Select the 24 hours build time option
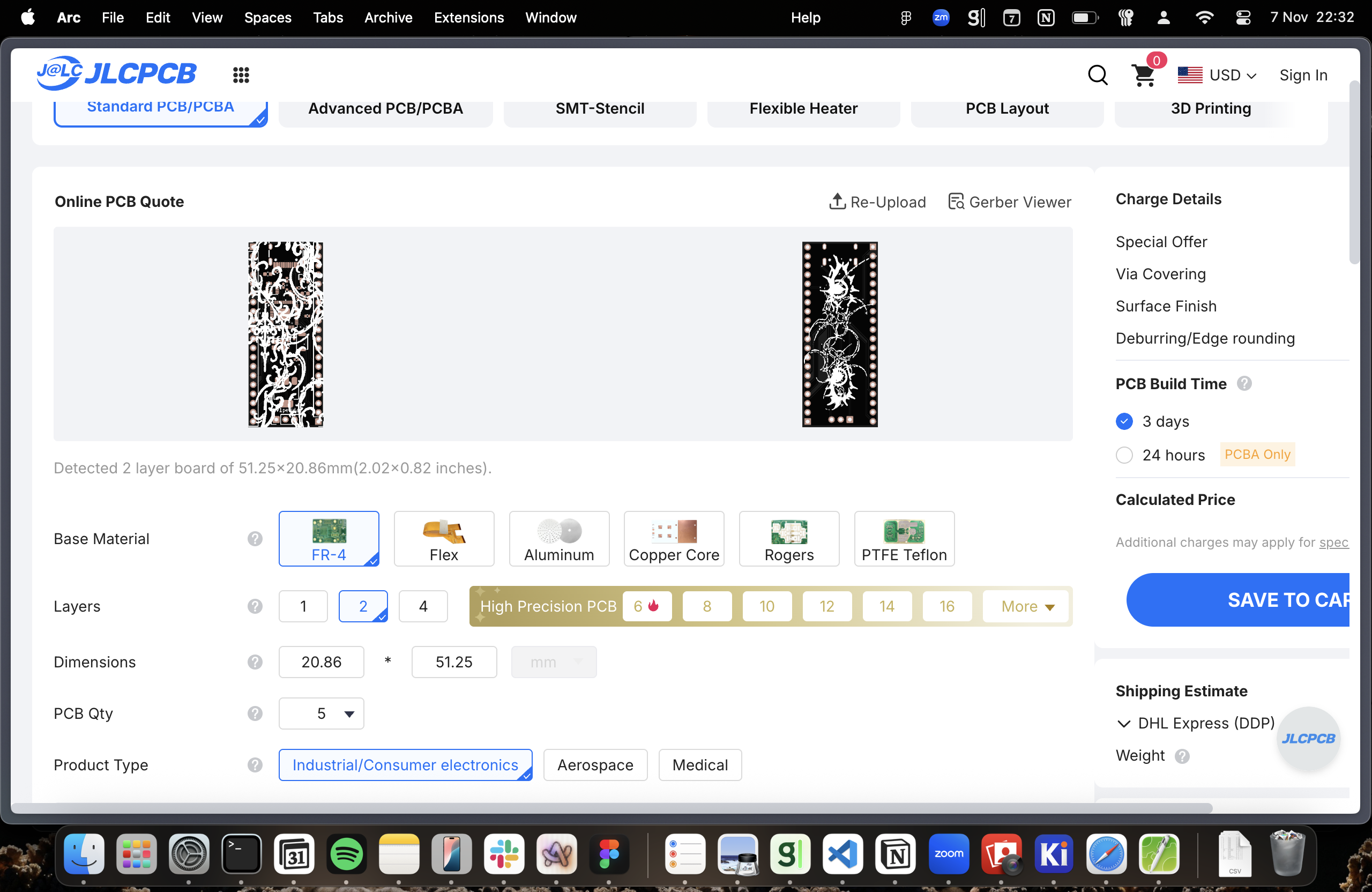1372x892 pixels. click(x=1123, y=455)
